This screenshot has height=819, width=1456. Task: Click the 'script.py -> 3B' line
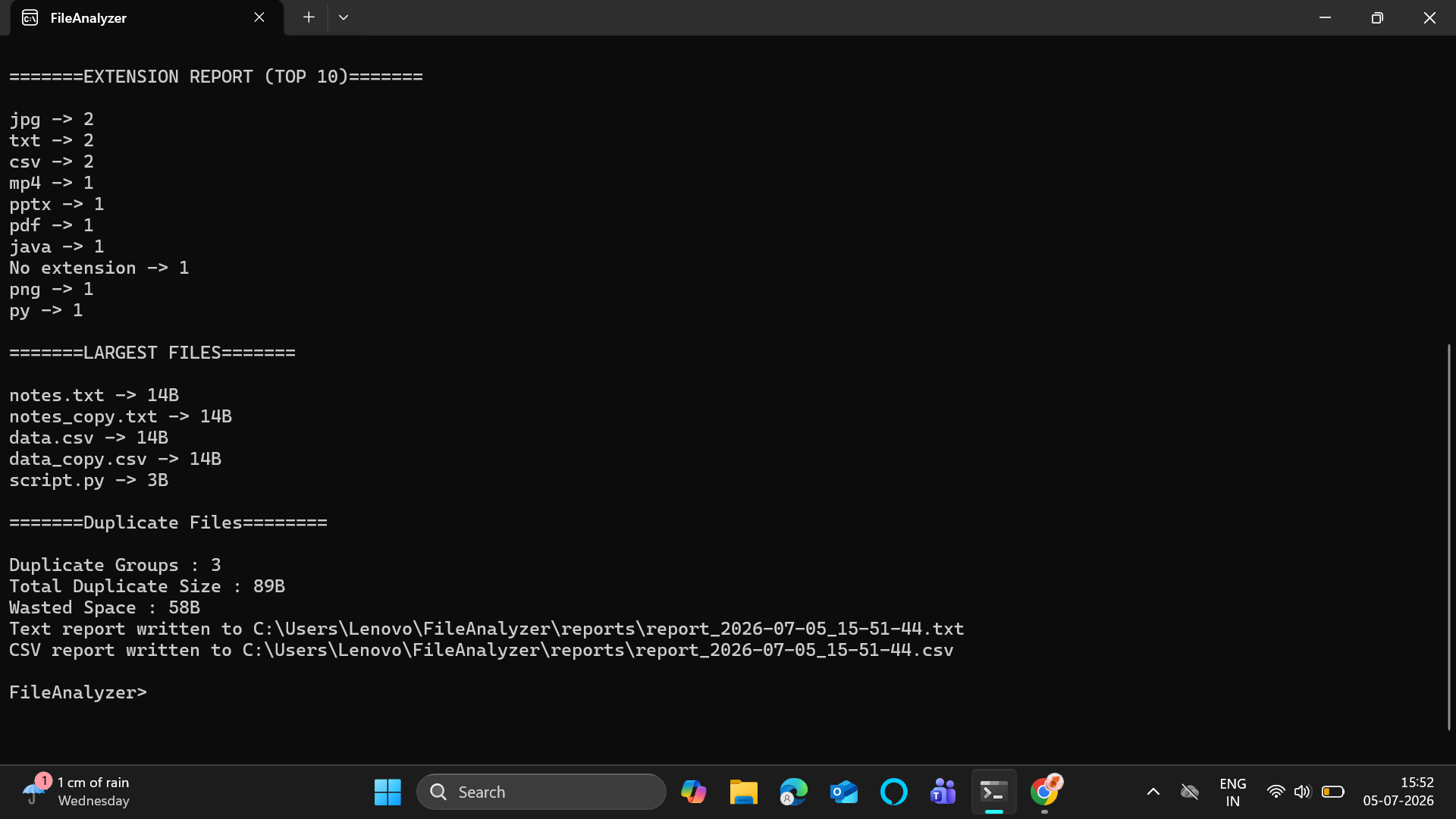coord(89,480)
